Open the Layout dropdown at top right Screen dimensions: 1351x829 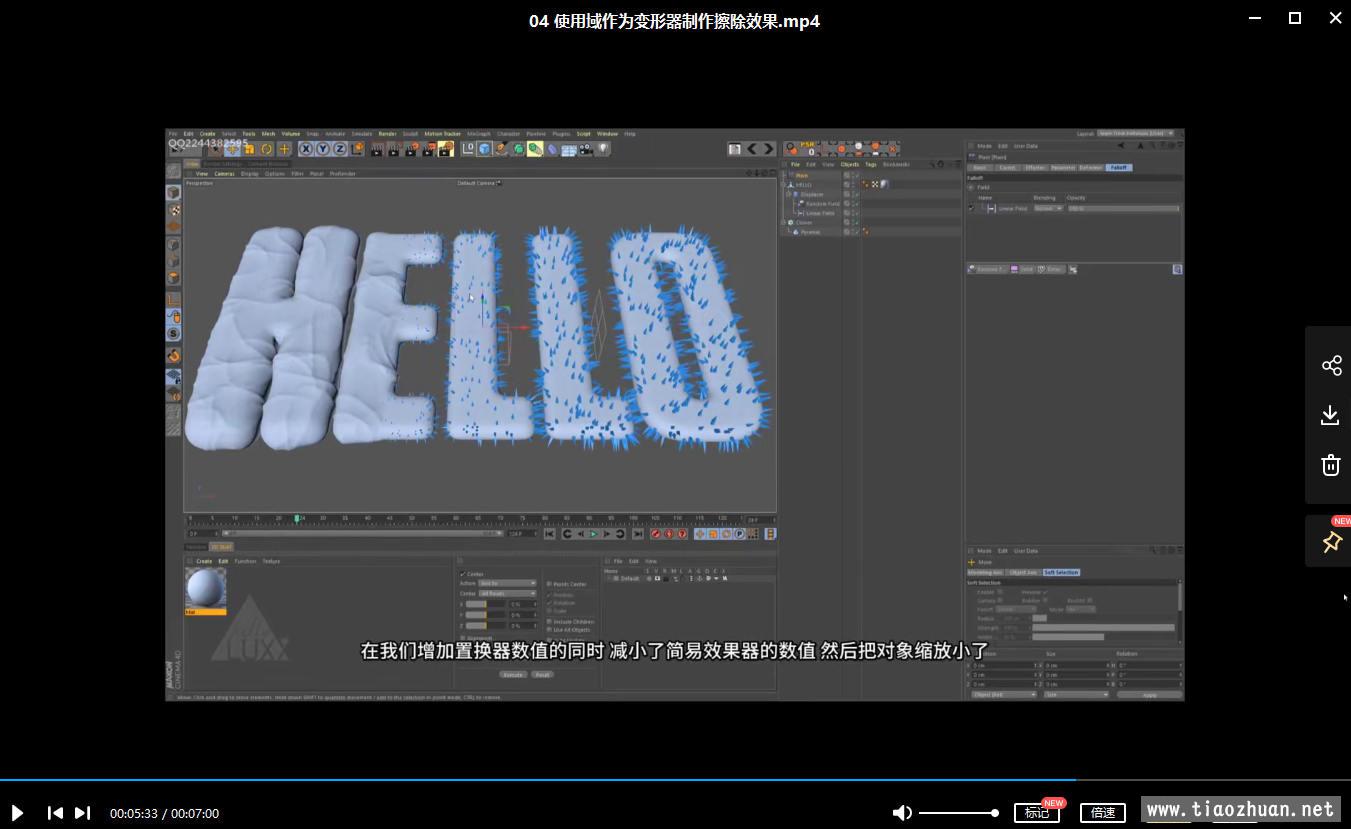click(1135, 133)
